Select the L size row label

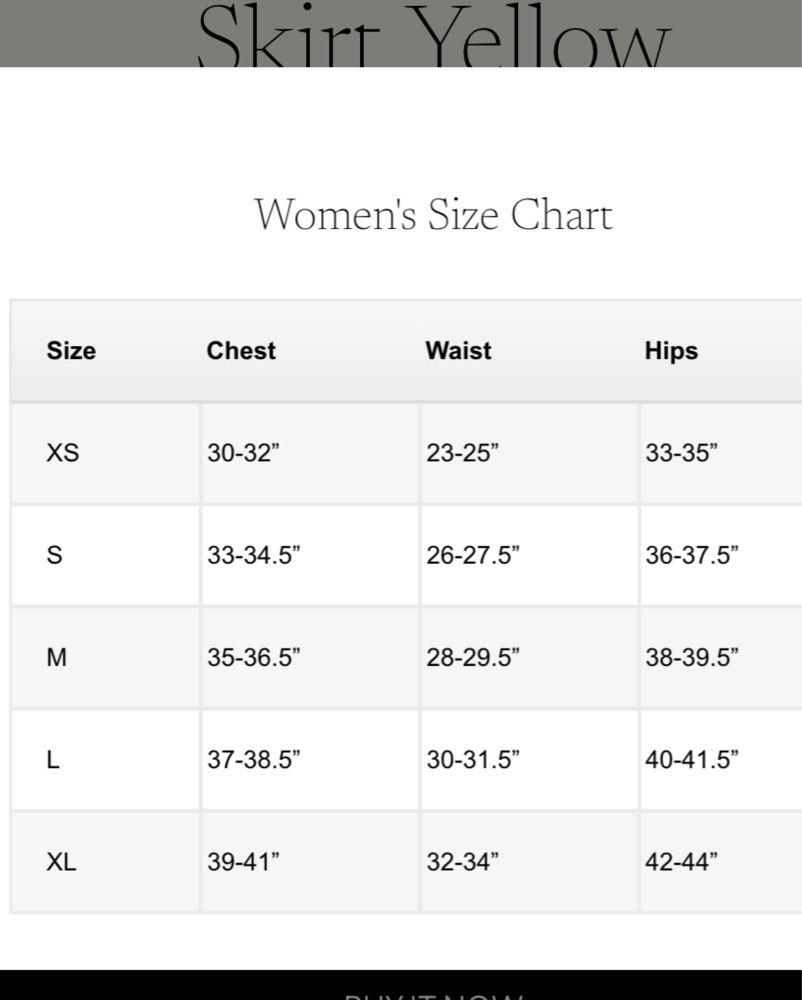tap(53, 759)
